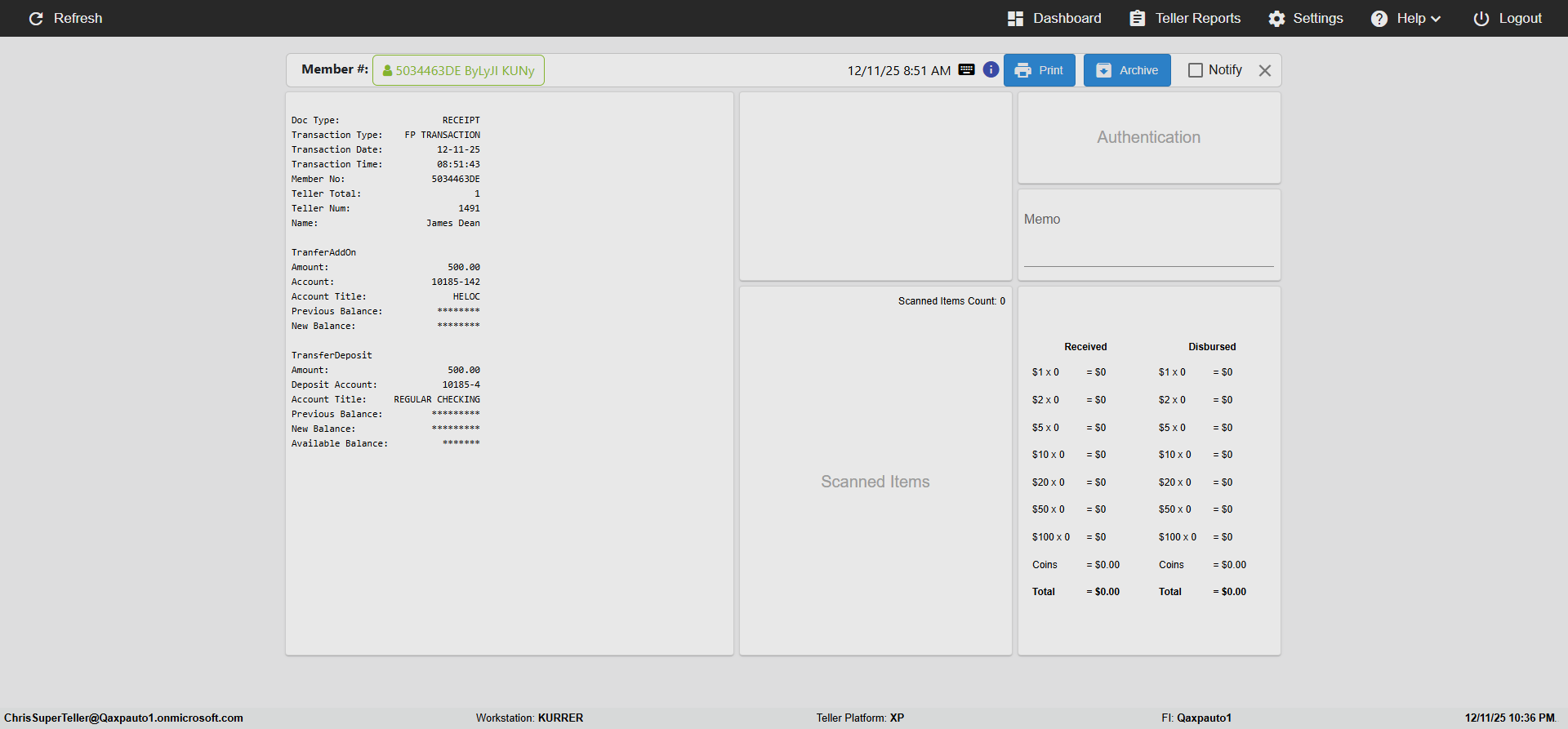This screenshot has width=1568, height=729.
Task: Click the blue info icon
Action: coord(991,69)
